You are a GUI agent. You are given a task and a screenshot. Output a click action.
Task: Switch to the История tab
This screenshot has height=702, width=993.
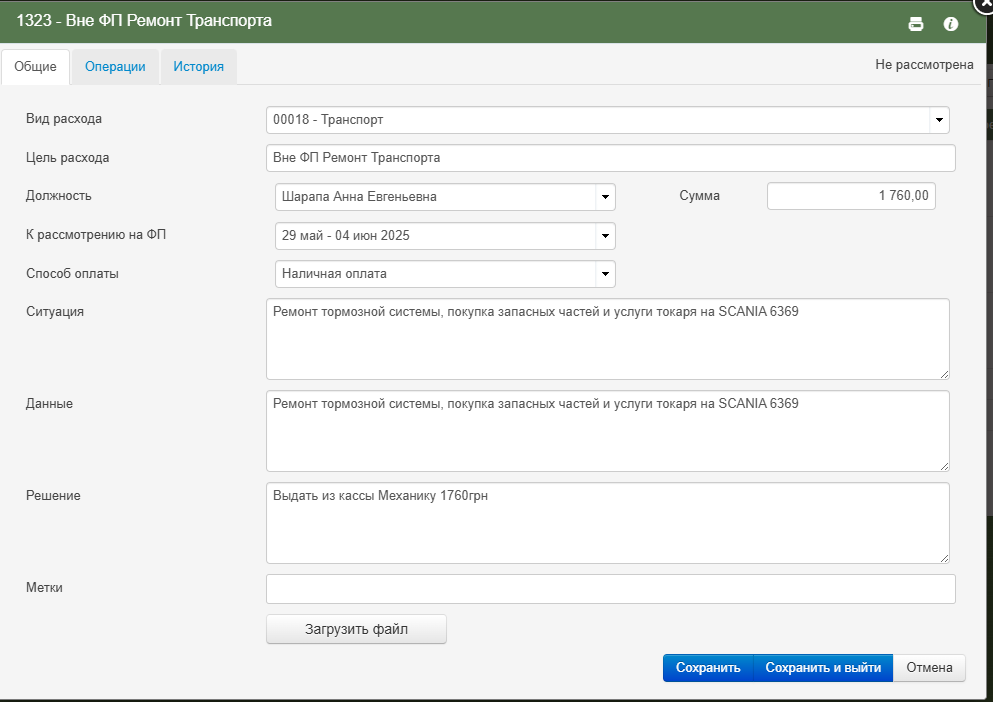point(199,67)
